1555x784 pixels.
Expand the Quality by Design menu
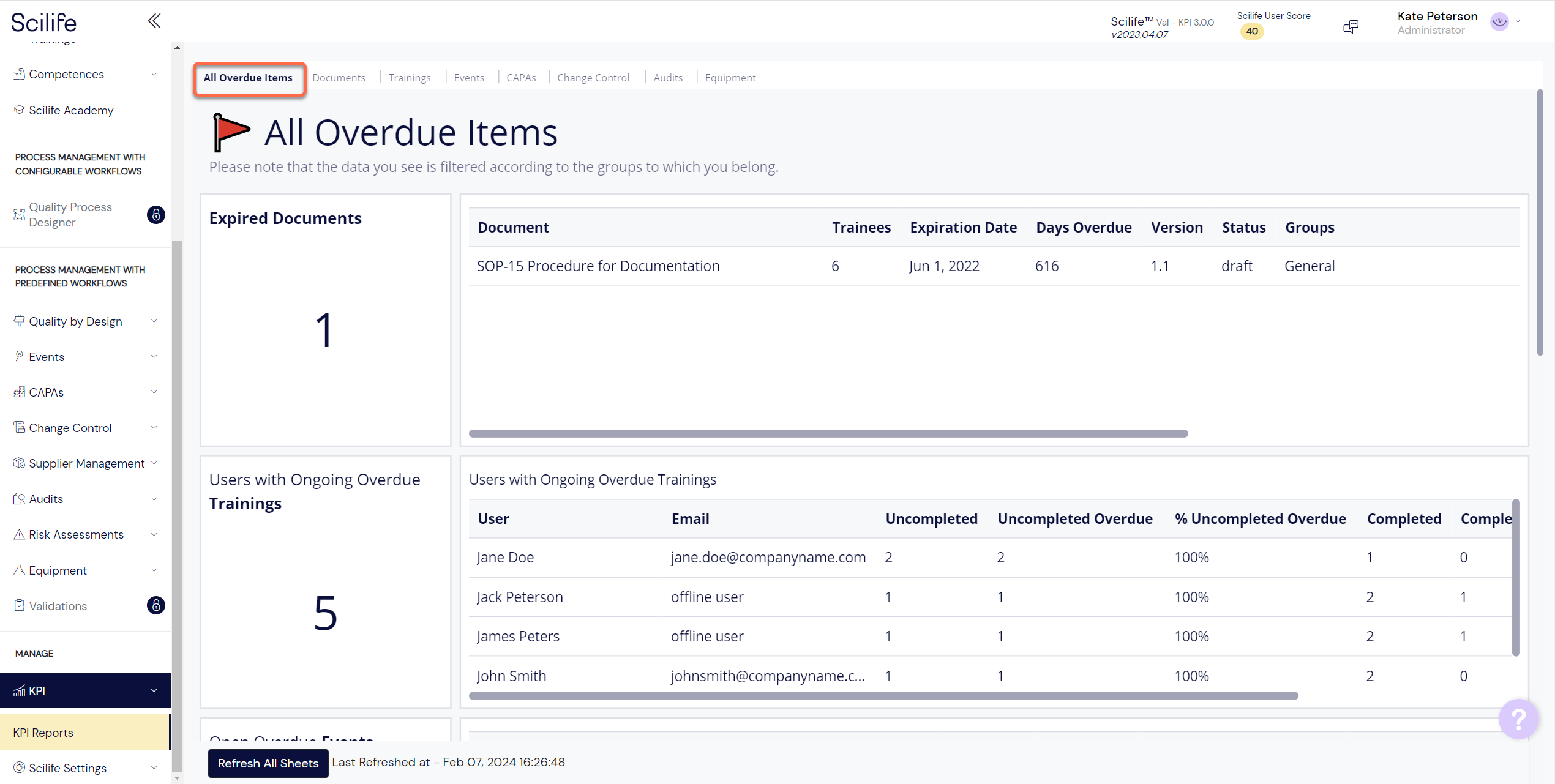point(75,321)
